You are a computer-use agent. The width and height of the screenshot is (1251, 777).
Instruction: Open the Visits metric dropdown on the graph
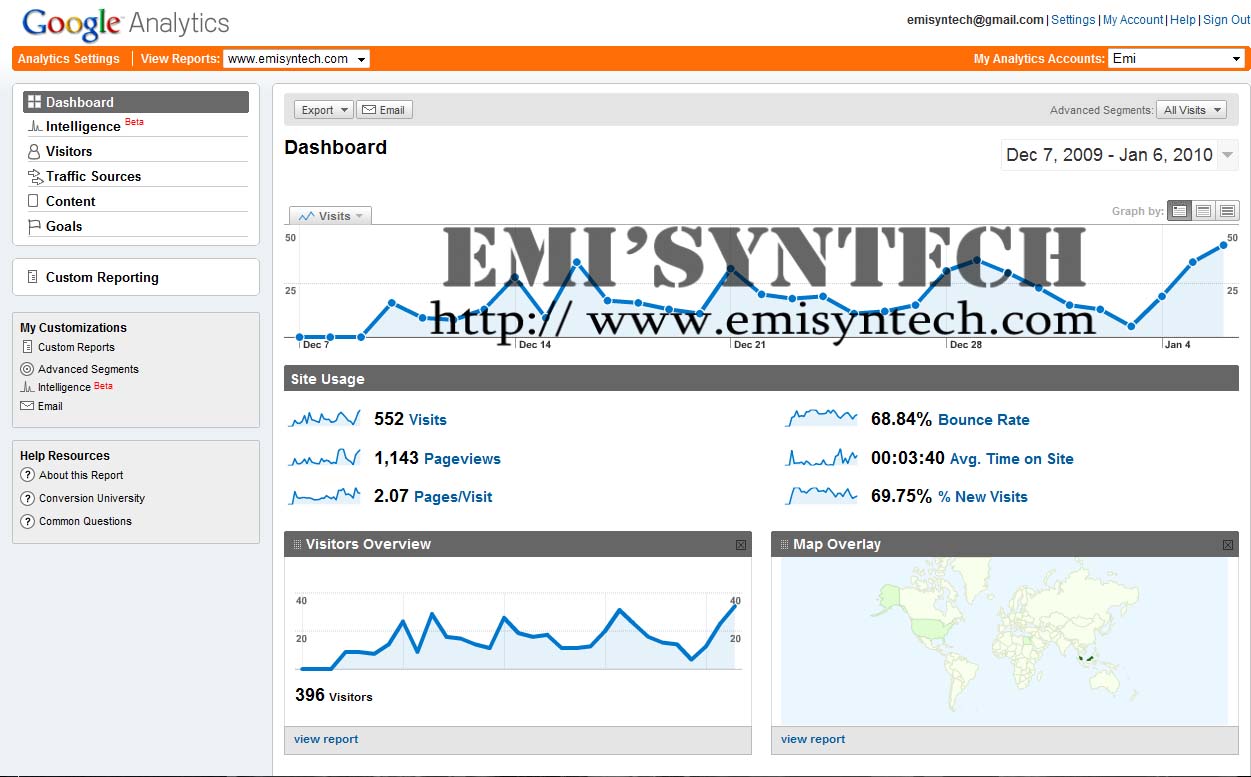pos(330,215)
